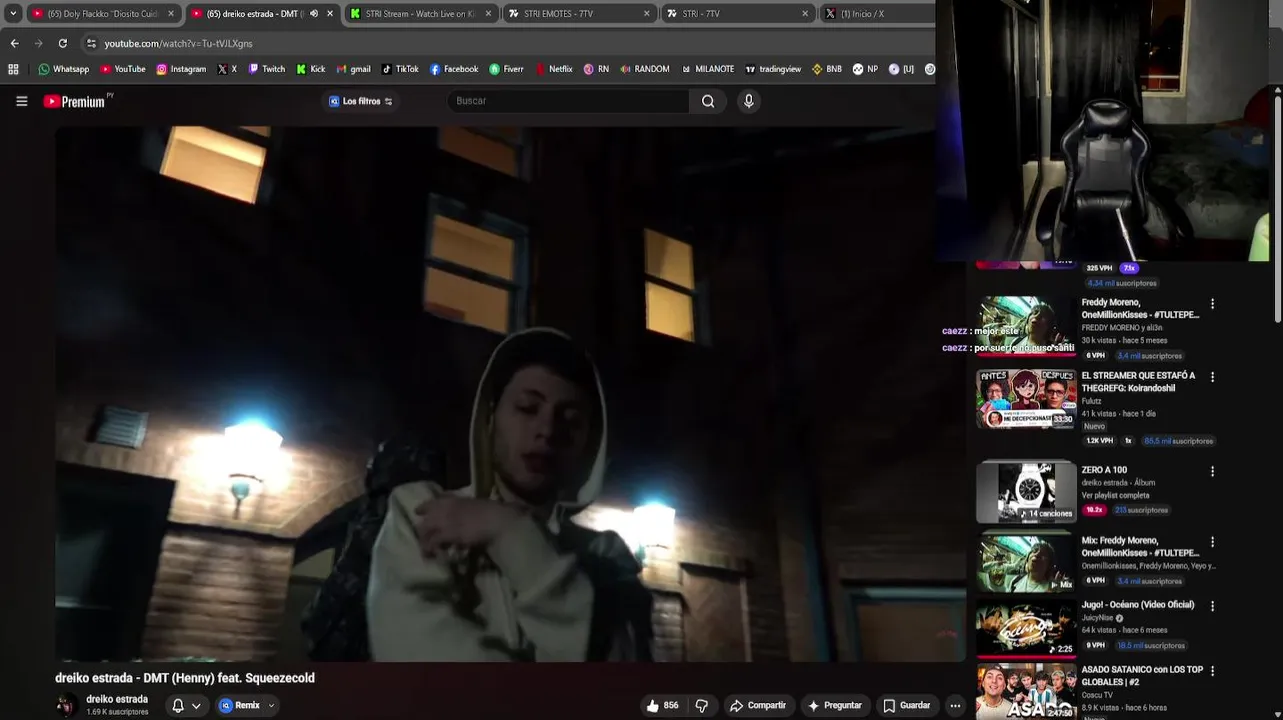
Task: Open EL STREAMER QUE ESTAFÓ A THEGREFG thumbnail
Action: point(1026,399)
